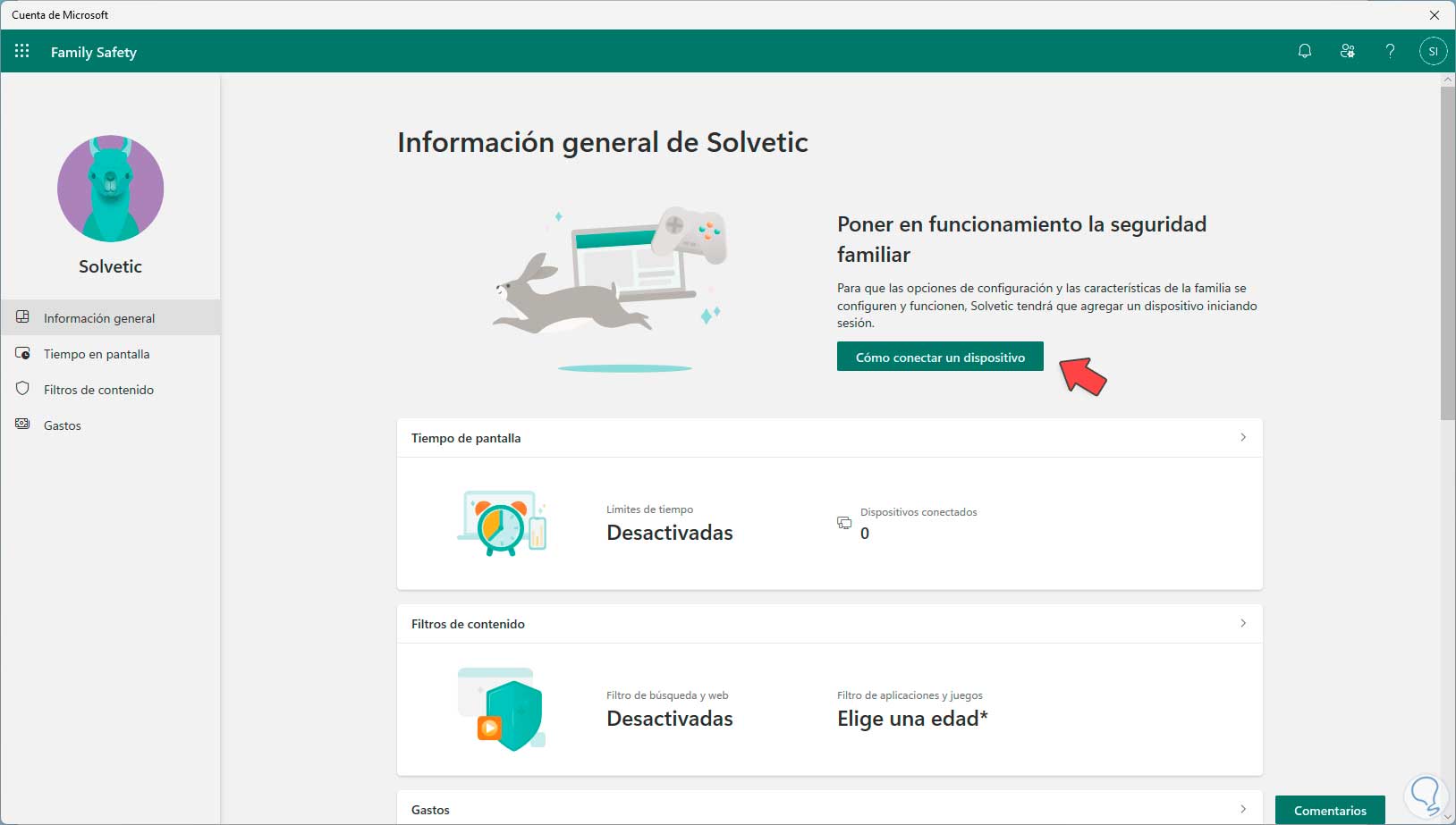
Task: Open the Comentarios feedback button
Action: [x=1330, y=810]
